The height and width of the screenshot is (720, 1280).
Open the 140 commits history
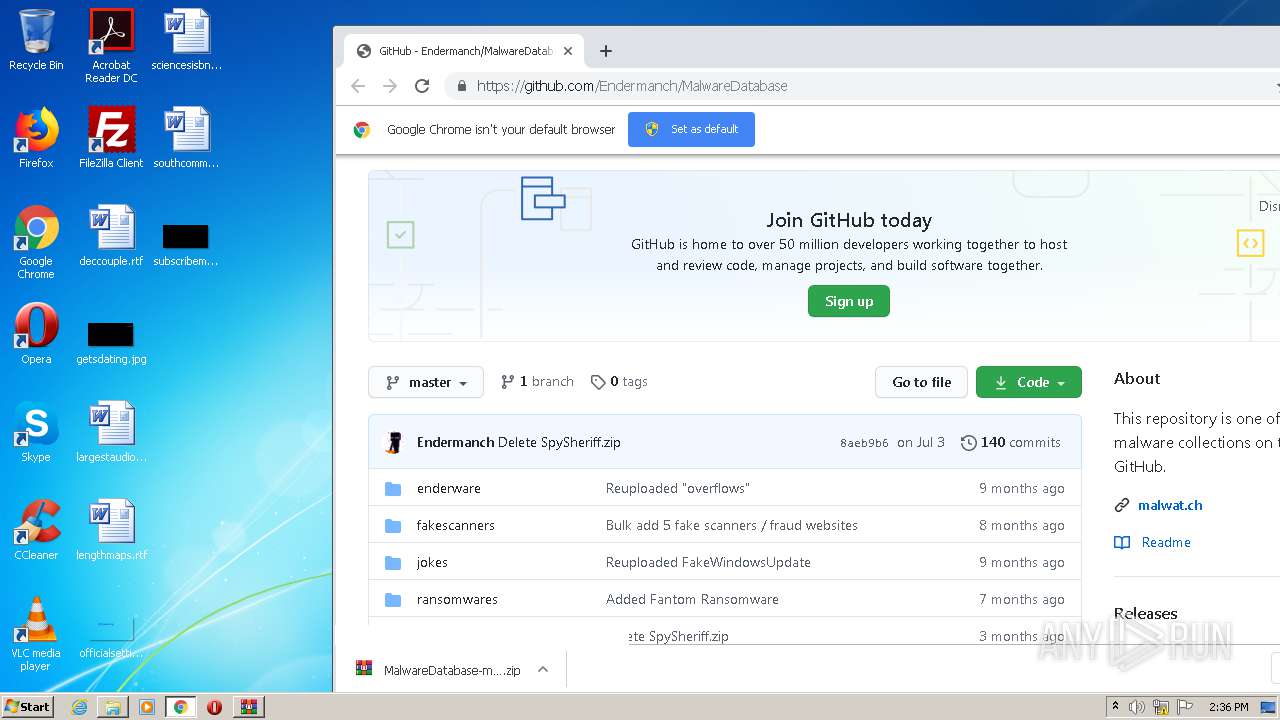pos(1011,442)
